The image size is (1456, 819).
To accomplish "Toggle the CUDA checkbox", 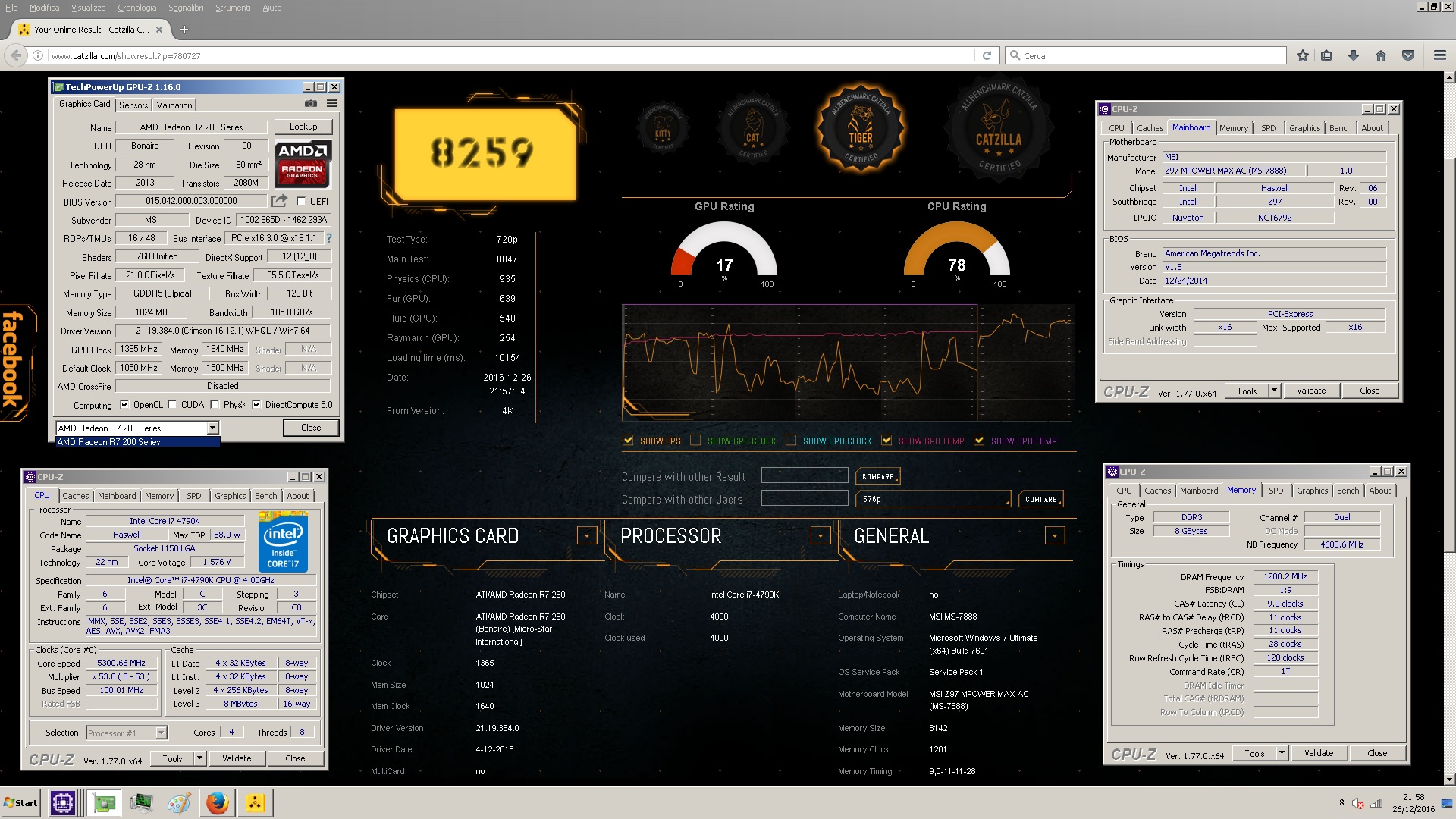I will click(172, 405).
